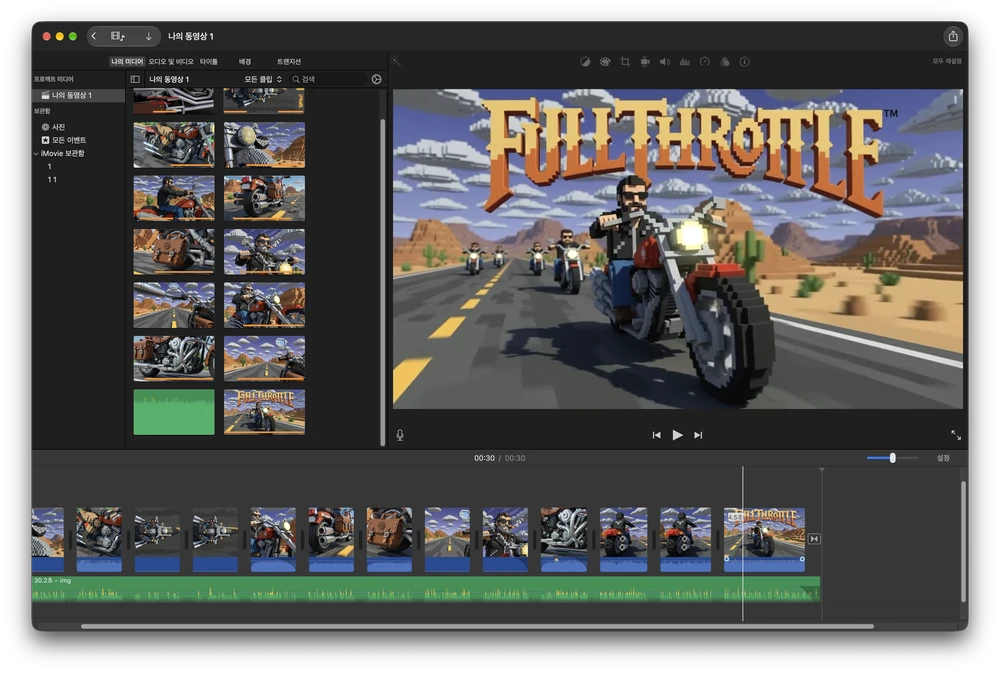
Task: Select the cropping tool
Action: [625, 62]
